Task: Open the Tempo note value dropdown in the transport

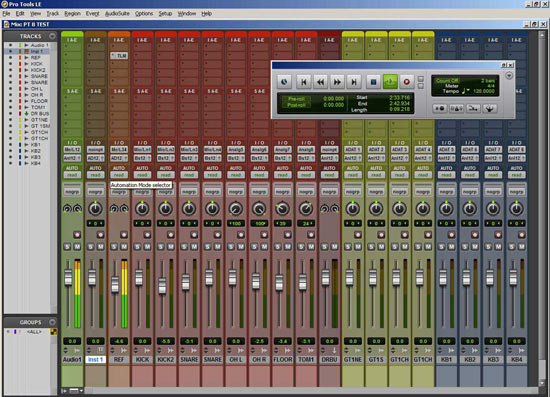Action: coord(465,91)
